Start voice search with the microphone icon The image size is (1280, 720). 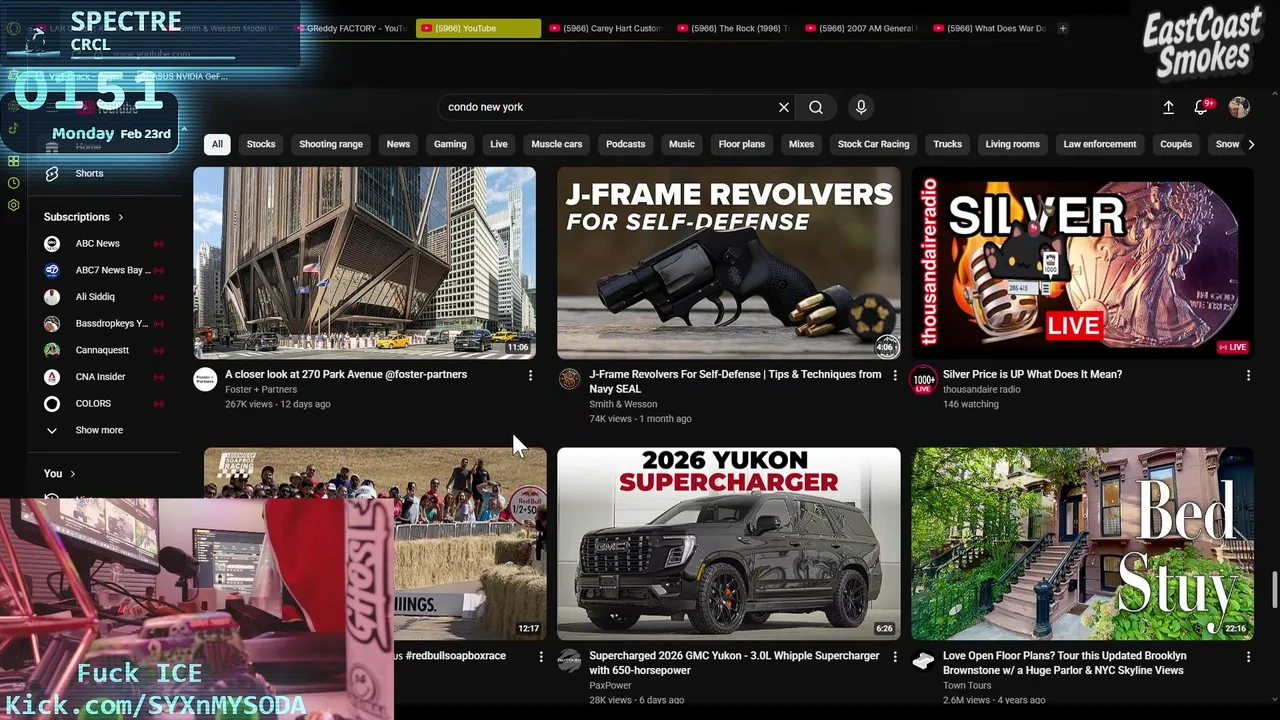[861, 107]
